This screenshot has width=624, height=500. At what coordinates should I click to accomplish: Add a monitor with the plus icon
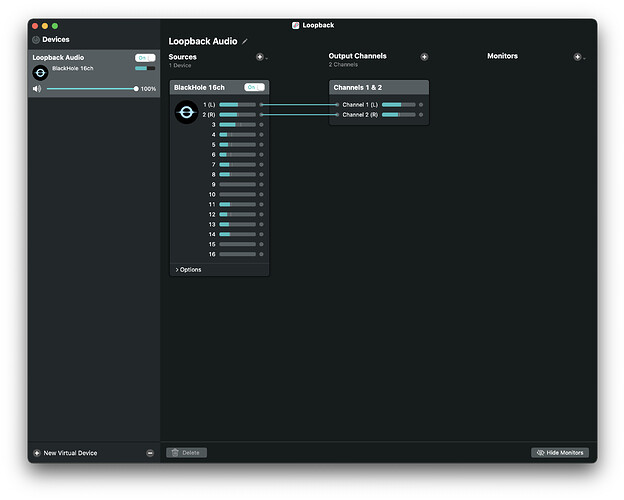coord(577,57)
